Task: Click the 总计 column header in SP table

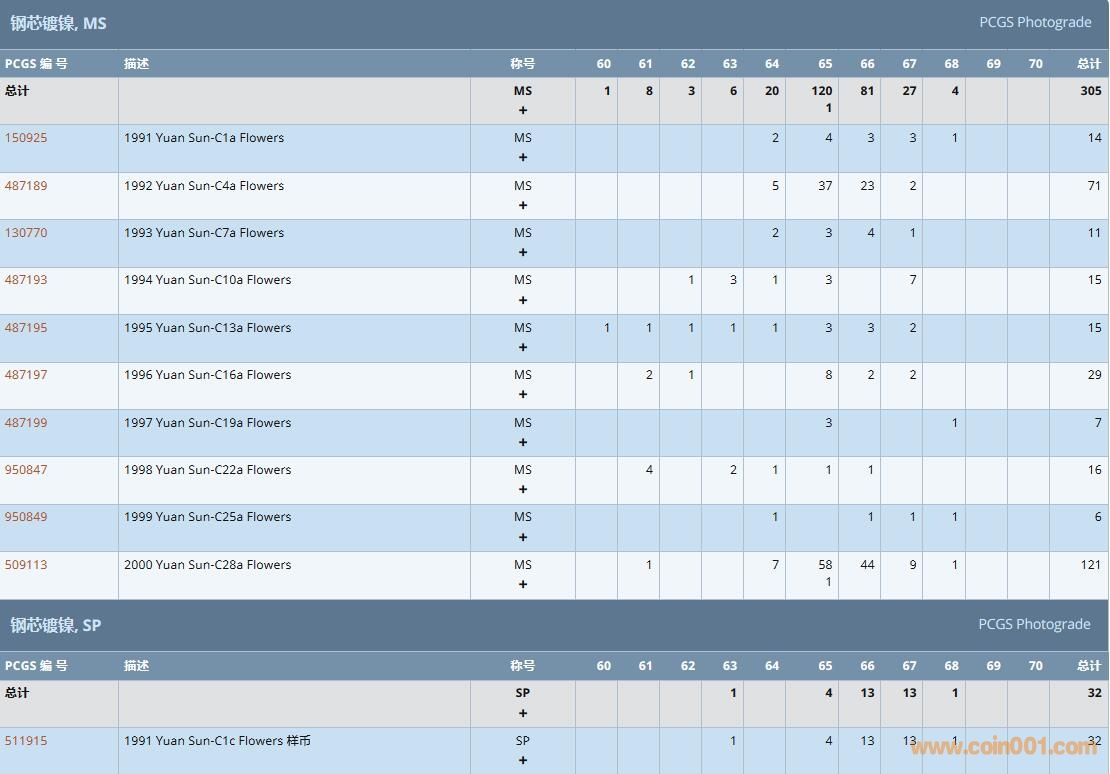Action: (x=1088, y=666)
